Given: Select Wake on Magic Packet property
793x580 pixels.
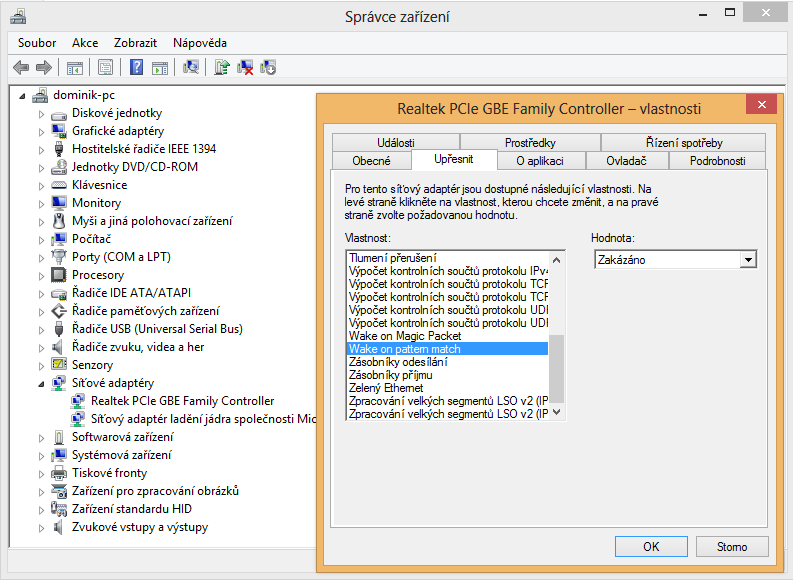Looking at the screenshot, I should coord(391,336).
